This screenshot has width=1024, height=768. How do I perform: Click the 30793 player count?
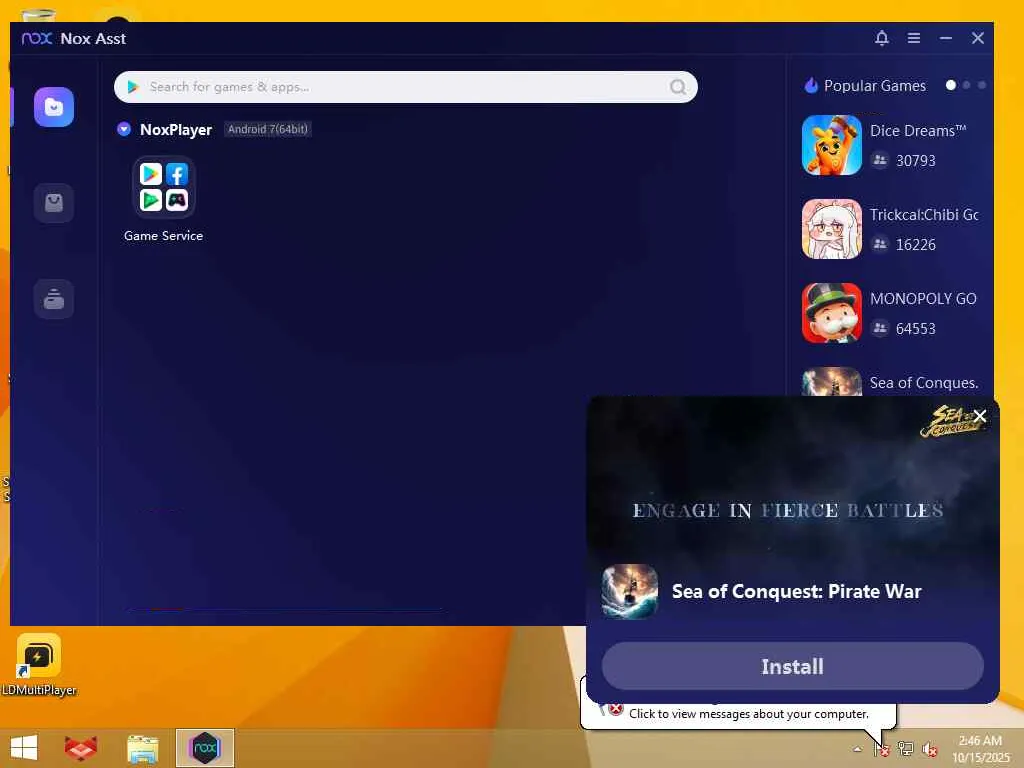[916, 161]
